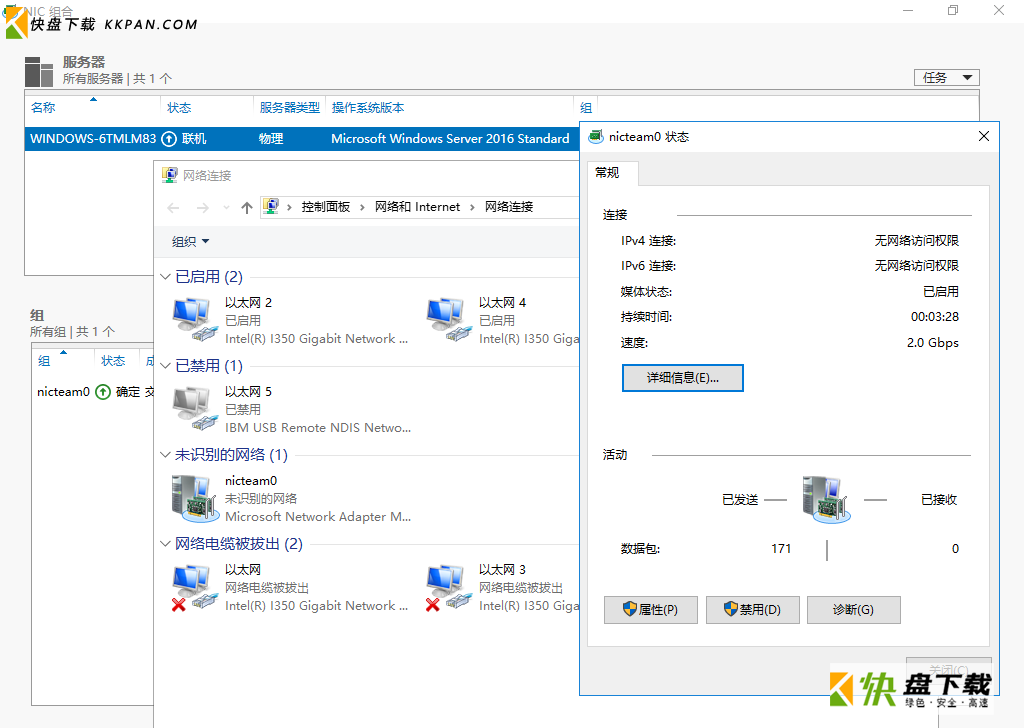Click the sent packets value 171
This screenshot has width=1024, height=728.
coord(780,548)
